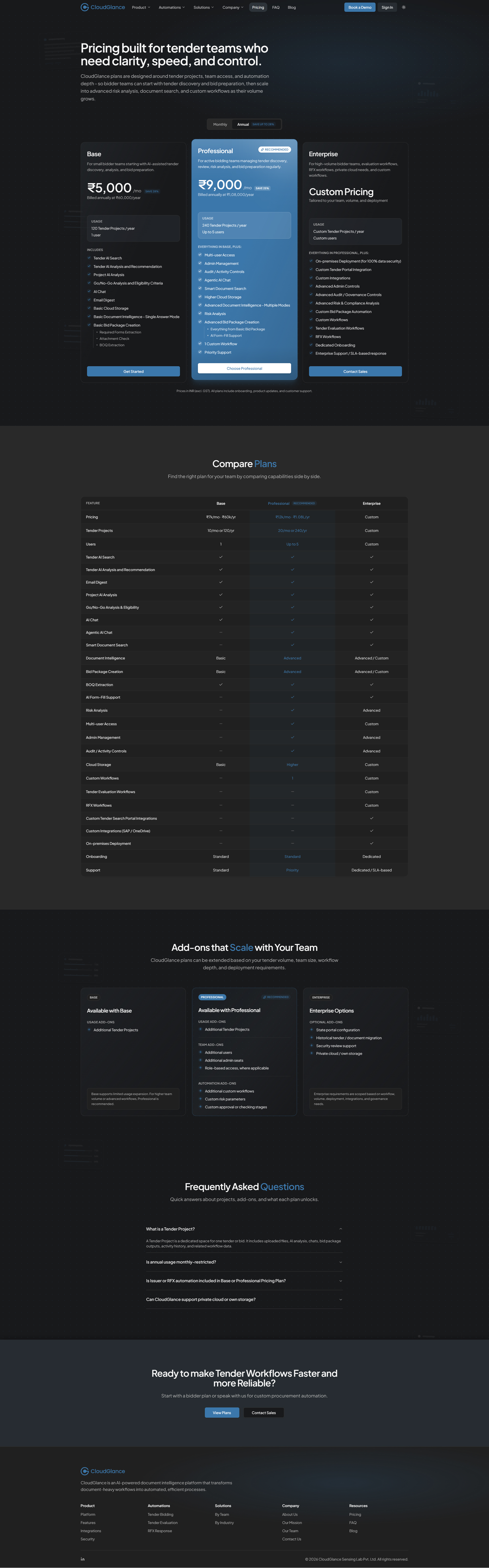Open the Company dropdown menu
This screenshot has width=489, height=1568.
click(233, 7)
